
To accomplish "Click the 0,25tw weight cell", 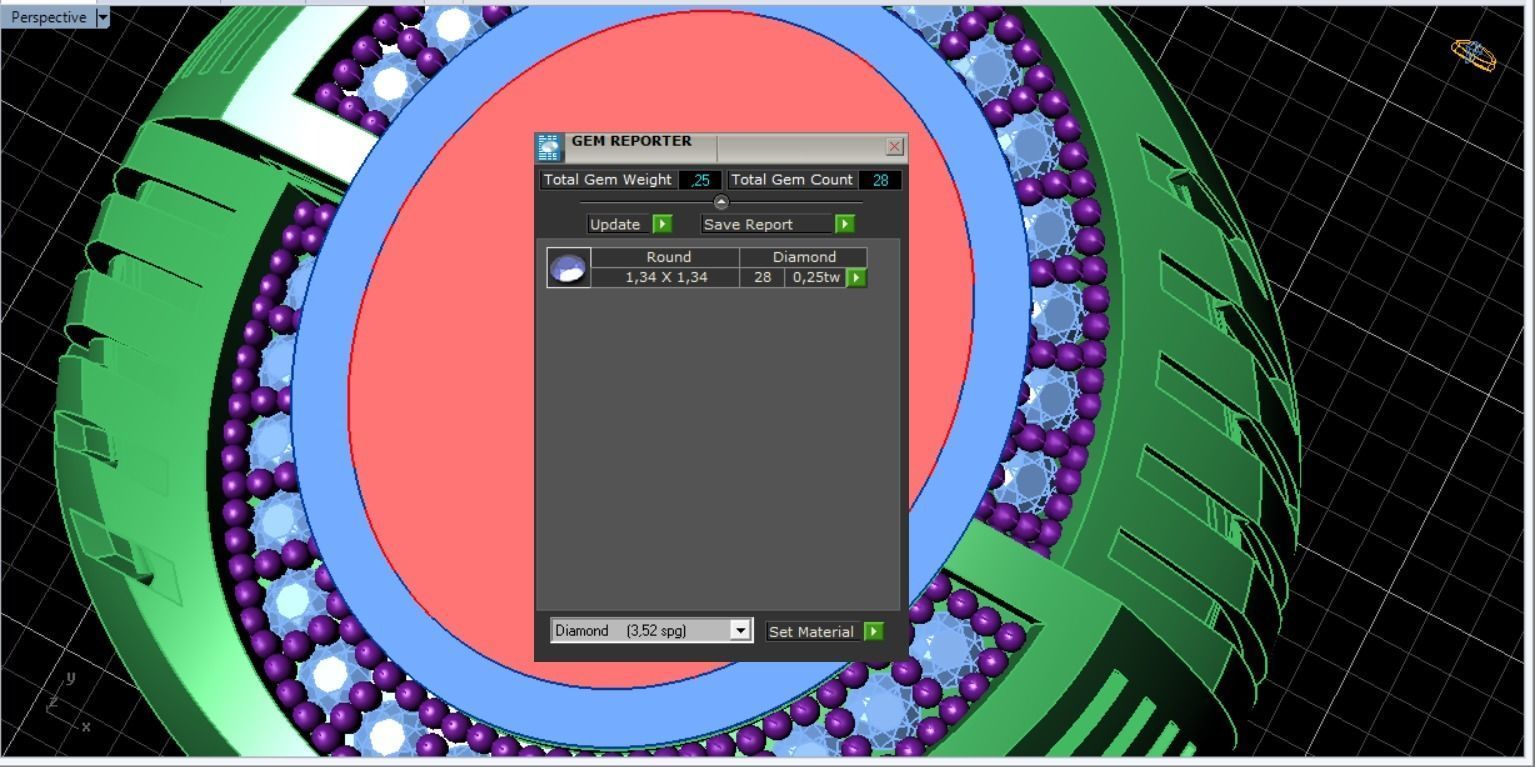I will [x=816, y=277].
